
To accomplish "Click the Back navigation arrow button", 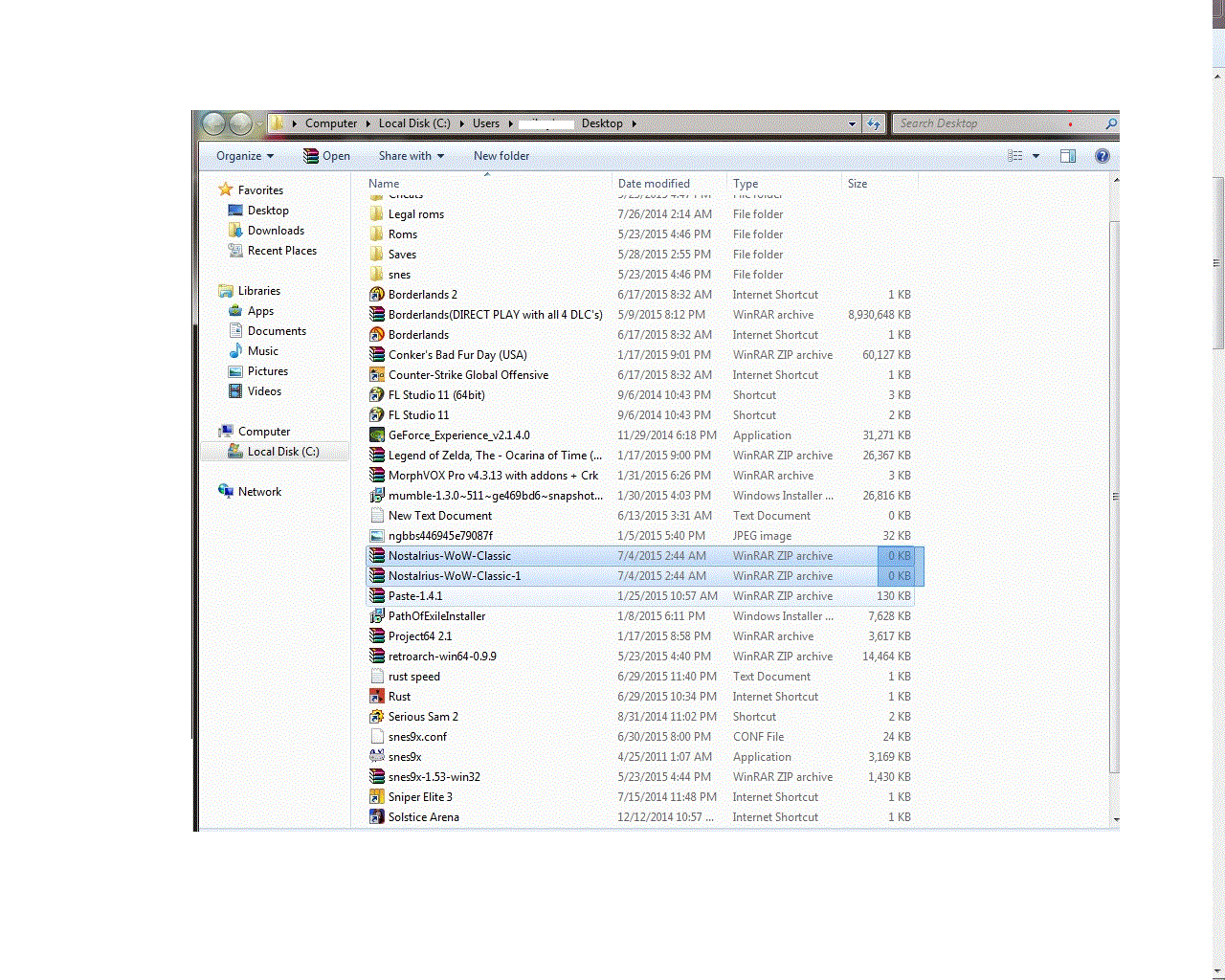I will coord(214,123).
